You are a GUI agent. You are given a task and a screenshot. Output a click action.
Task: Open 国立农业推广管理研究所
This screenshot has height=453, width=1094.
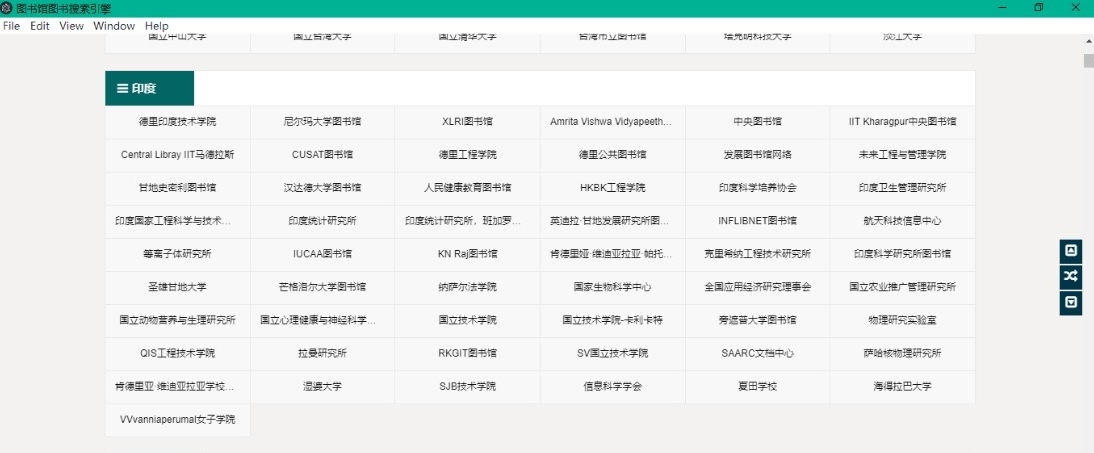click(902, 287)
